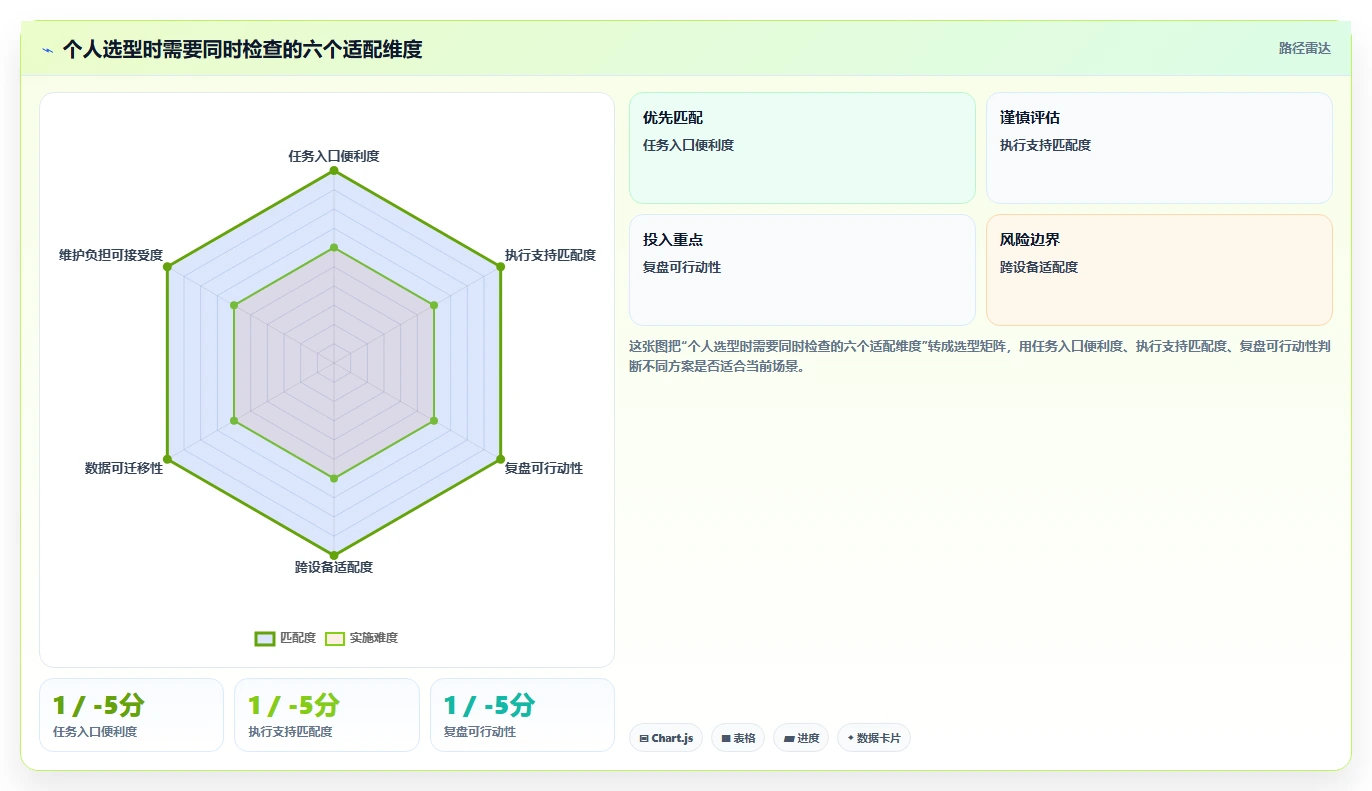Click the 执行支持匹配度 text in 谨慎评估 card

coord(1045,145)
